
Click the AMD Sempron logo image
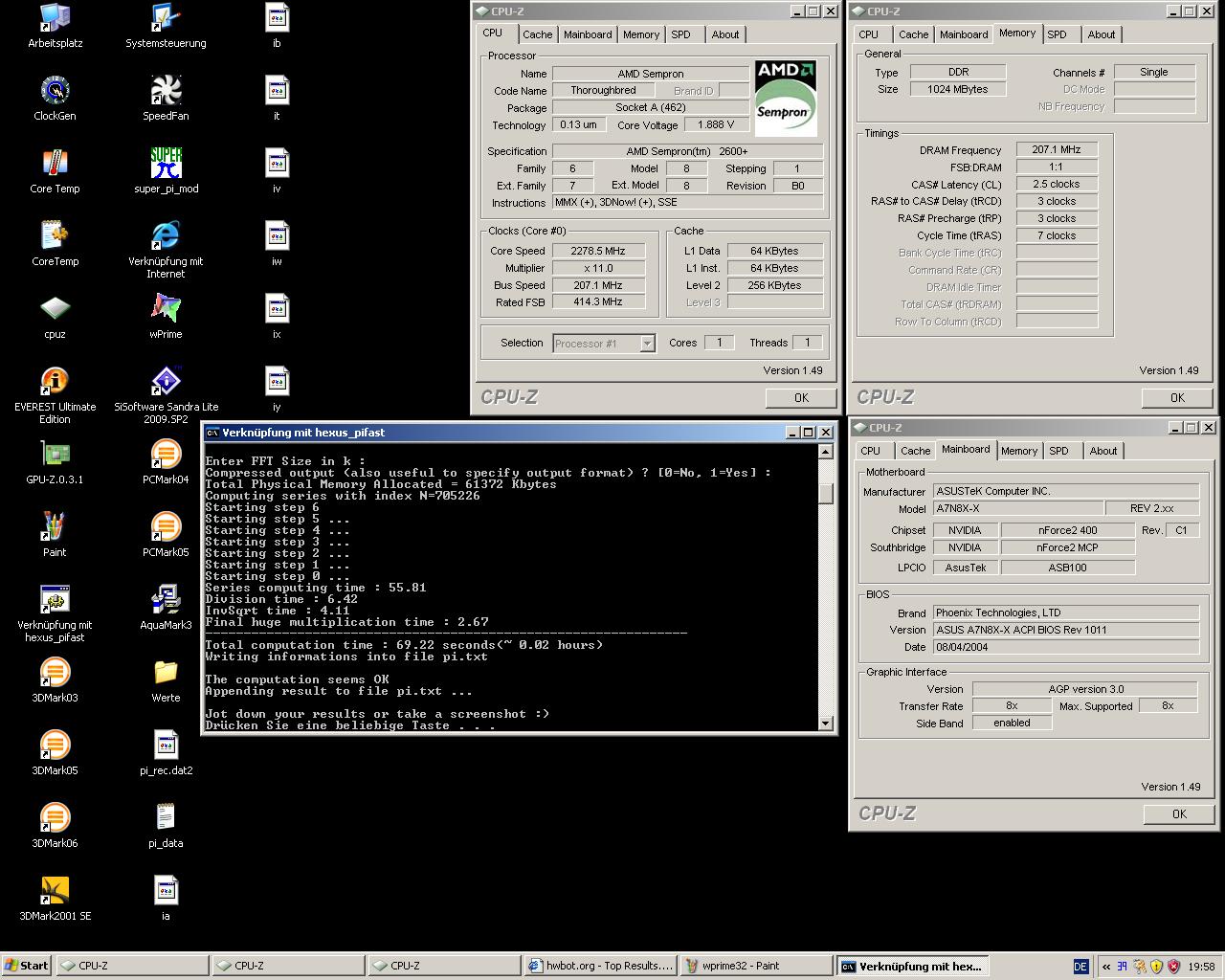[785, 98]
